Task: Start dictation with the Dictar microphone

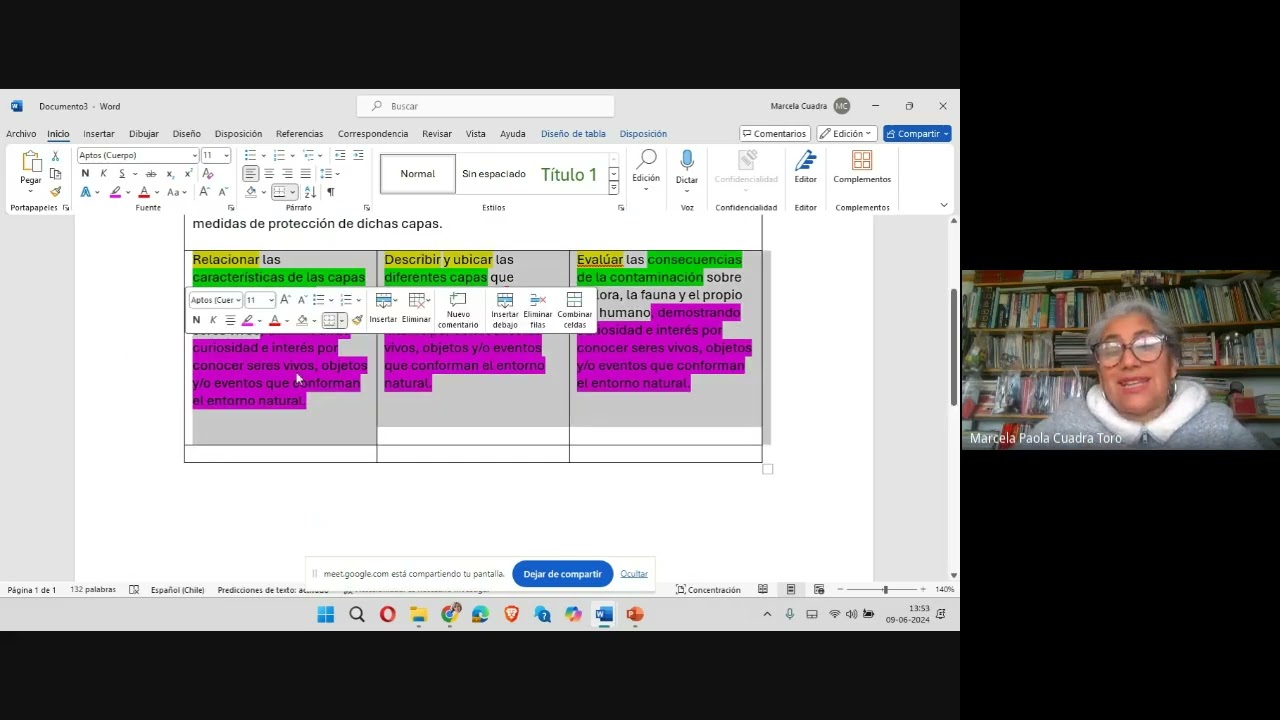Action: 687,160
